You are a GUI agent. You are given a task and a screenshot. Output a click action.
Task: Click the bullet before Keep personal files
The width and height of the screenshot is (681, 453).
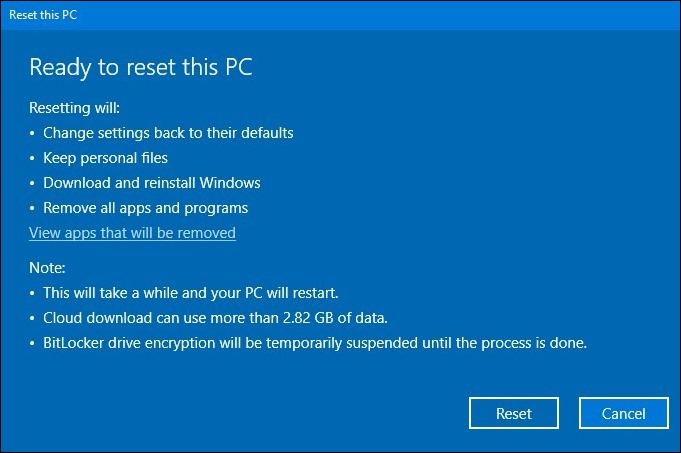[32, 158]
